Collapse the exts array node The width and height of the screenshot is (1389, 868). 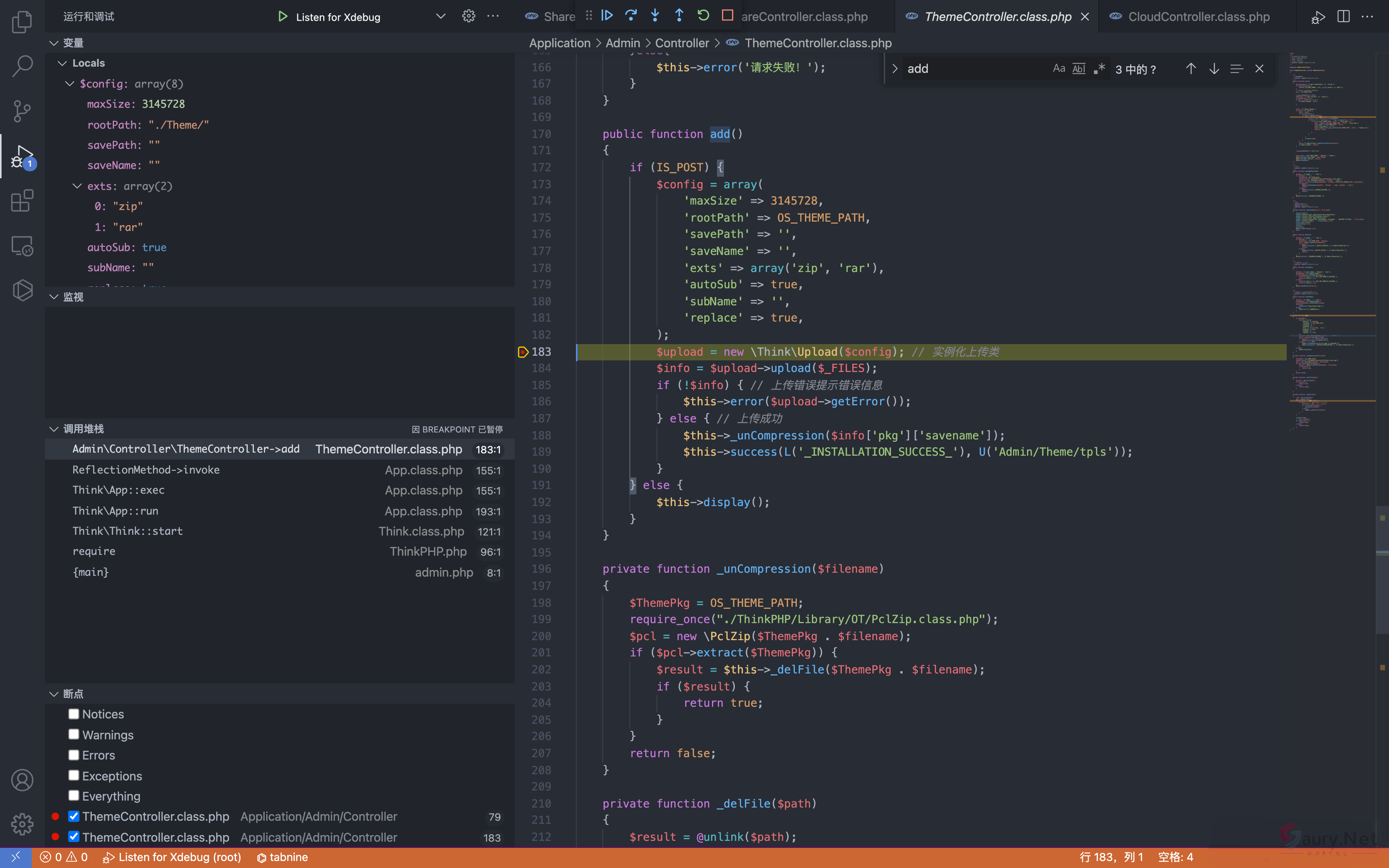click(x=78, y=186)
